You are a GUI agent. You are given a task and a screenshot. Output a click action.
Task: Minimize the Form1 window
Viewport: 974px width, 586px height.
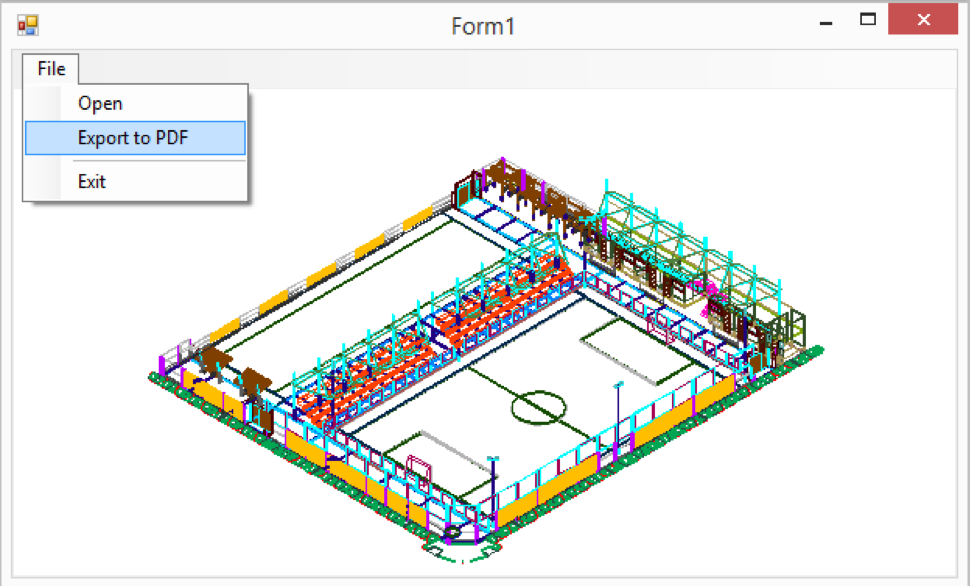pos(826,22)
